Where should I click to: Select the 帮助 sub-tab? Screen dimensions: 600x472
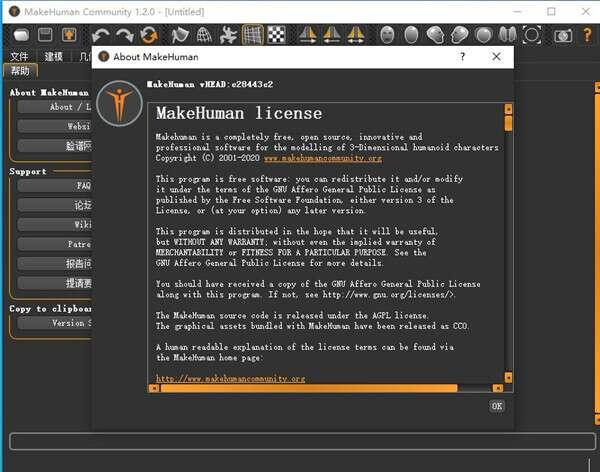20,71
